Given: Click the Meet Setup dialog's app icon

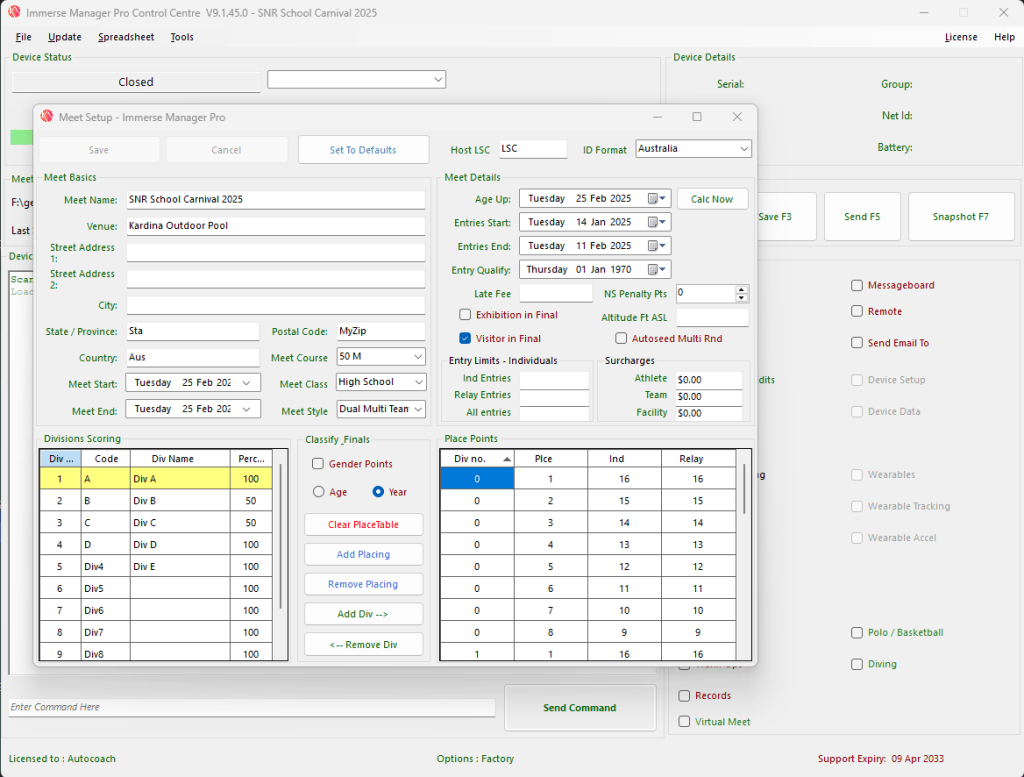Looking at the screenshot, I should [46, 116].
